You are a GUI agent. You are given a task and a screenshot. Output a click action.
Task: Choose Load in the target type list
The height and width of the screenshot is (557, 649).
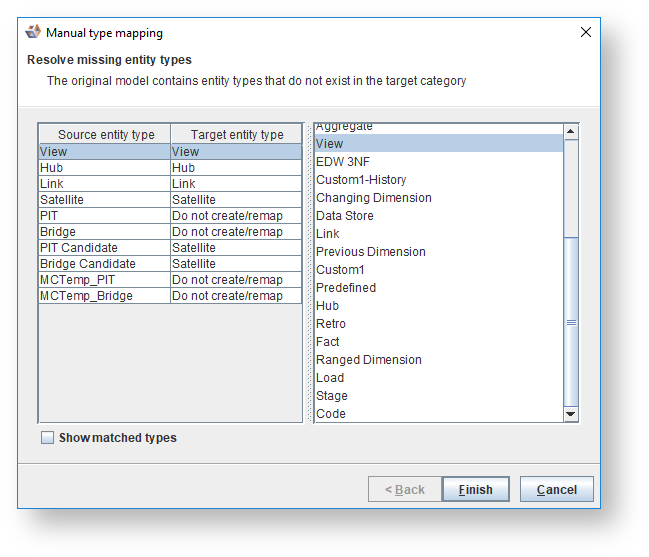click(x=439, y=378)
